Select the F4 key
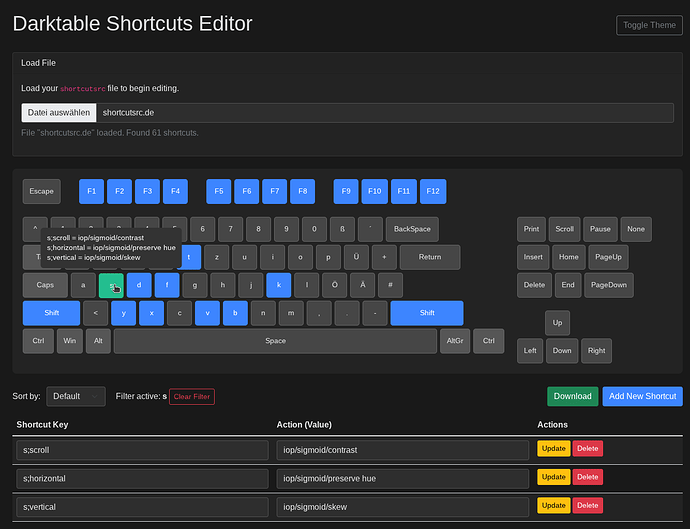This screenshot has height=529, width=690. point(175,191)
